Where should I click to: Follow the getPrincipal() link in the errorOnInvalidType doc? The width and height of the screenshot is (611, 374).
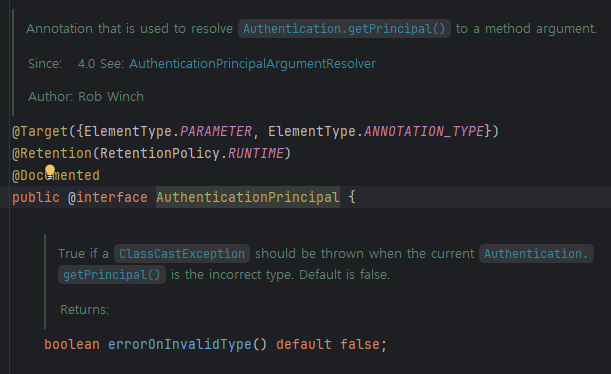tap(111, 275)
